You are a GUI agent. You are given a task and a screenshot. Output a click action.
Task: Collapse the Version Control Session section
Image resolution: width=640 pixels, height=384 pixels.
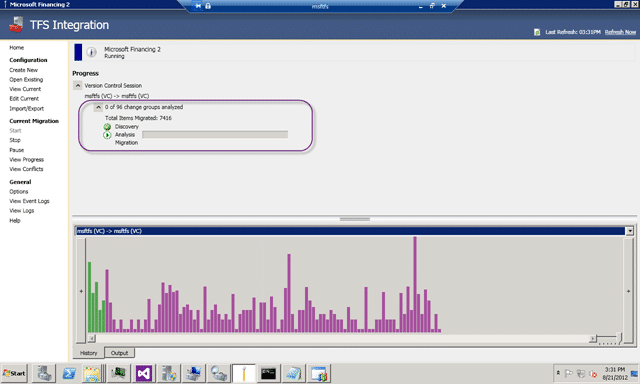(x=78, y=85)
